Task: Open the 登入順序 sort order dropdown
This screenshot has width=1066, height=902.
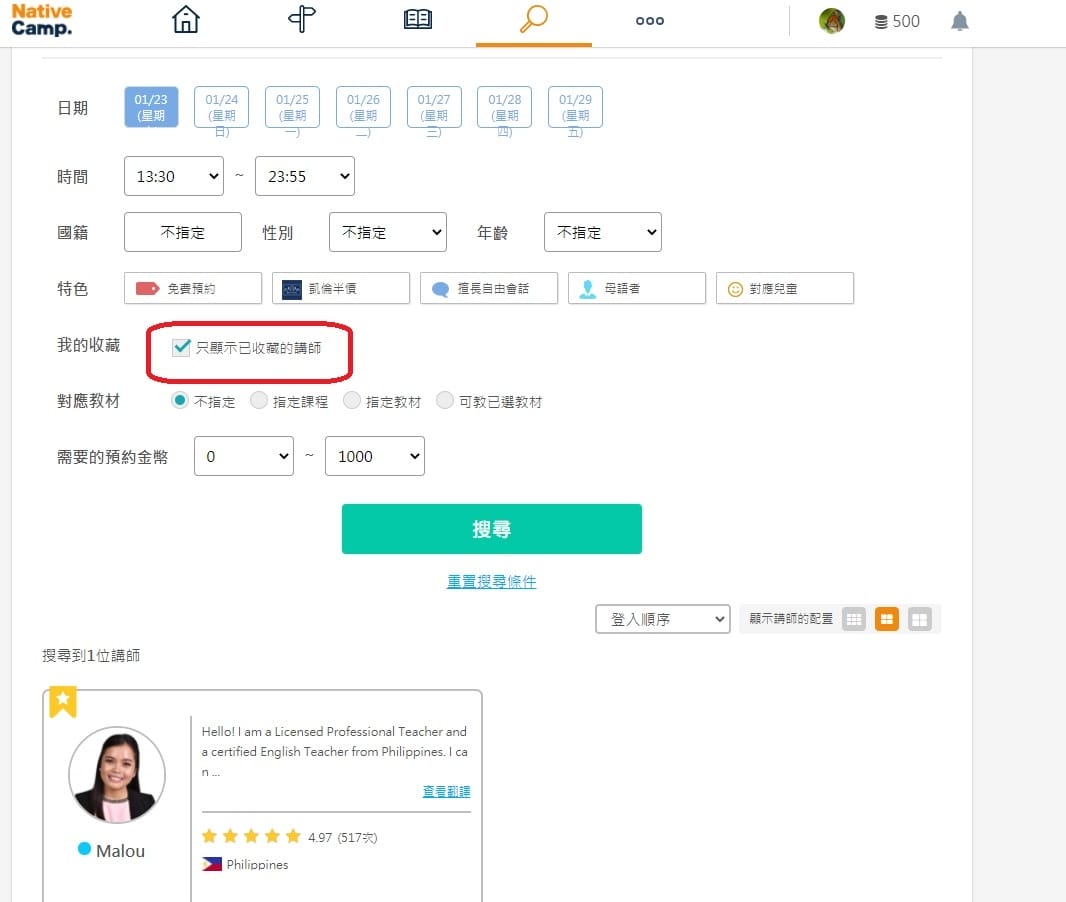Action: click(663, 620)
